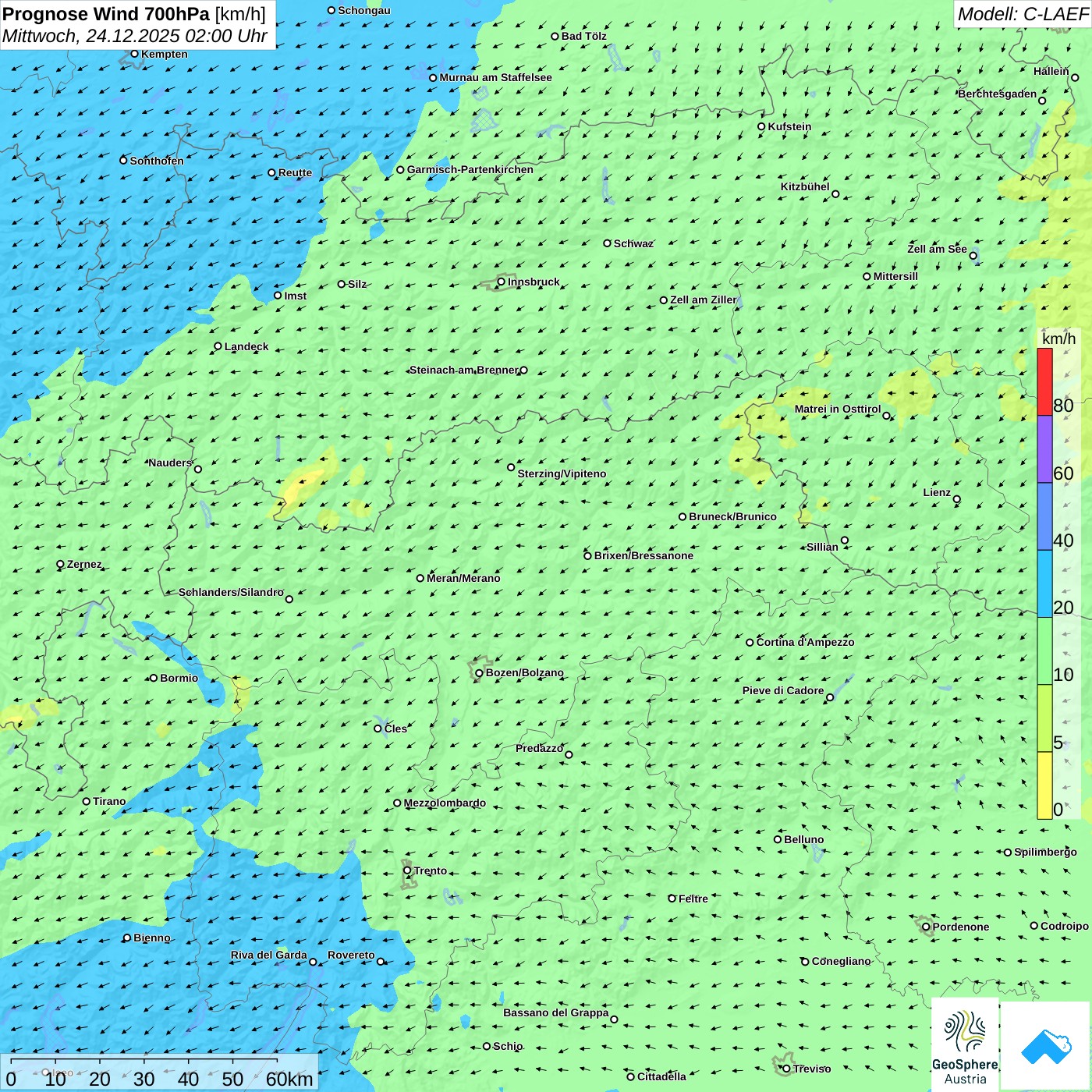The height and width of the screenshot is (1092, 1092).
Task: Select the Bozen/Bolzano city marker
Action: 479,673
